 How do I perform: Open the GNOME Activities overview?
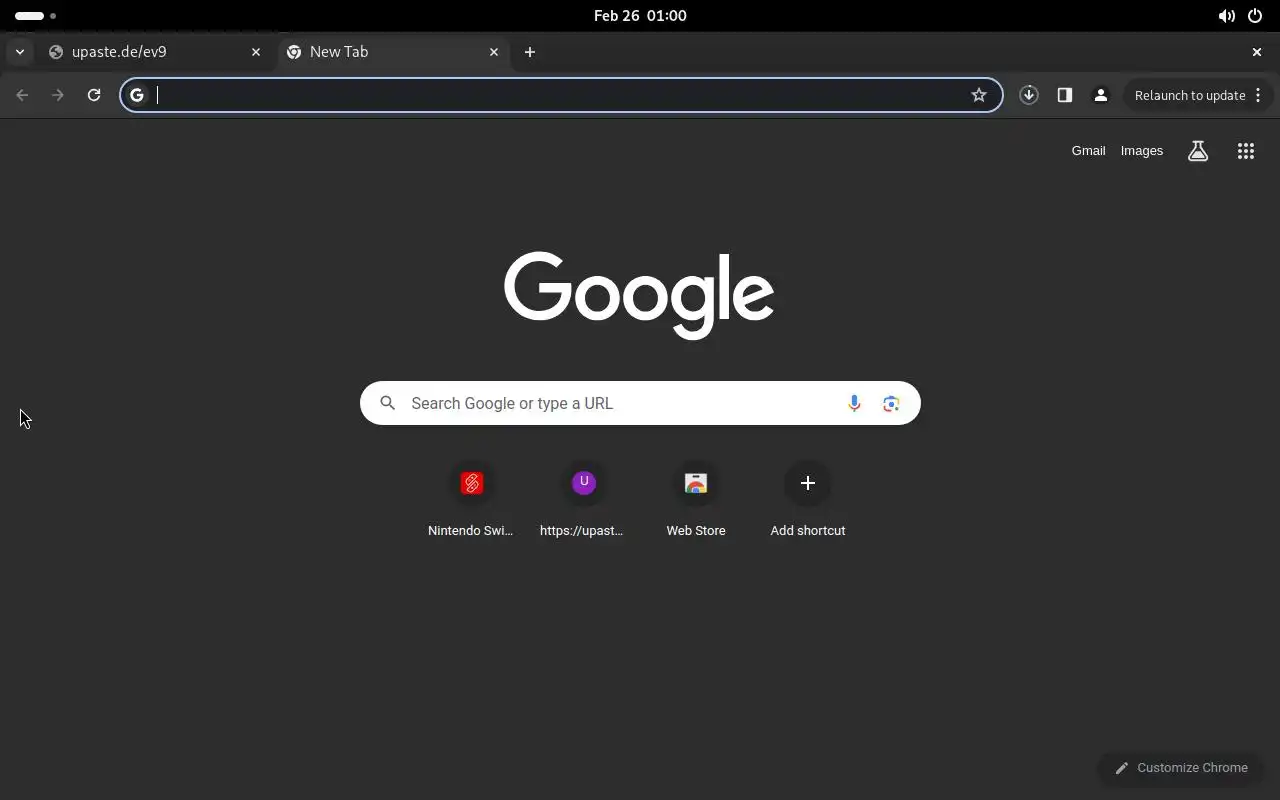(35, 16)
